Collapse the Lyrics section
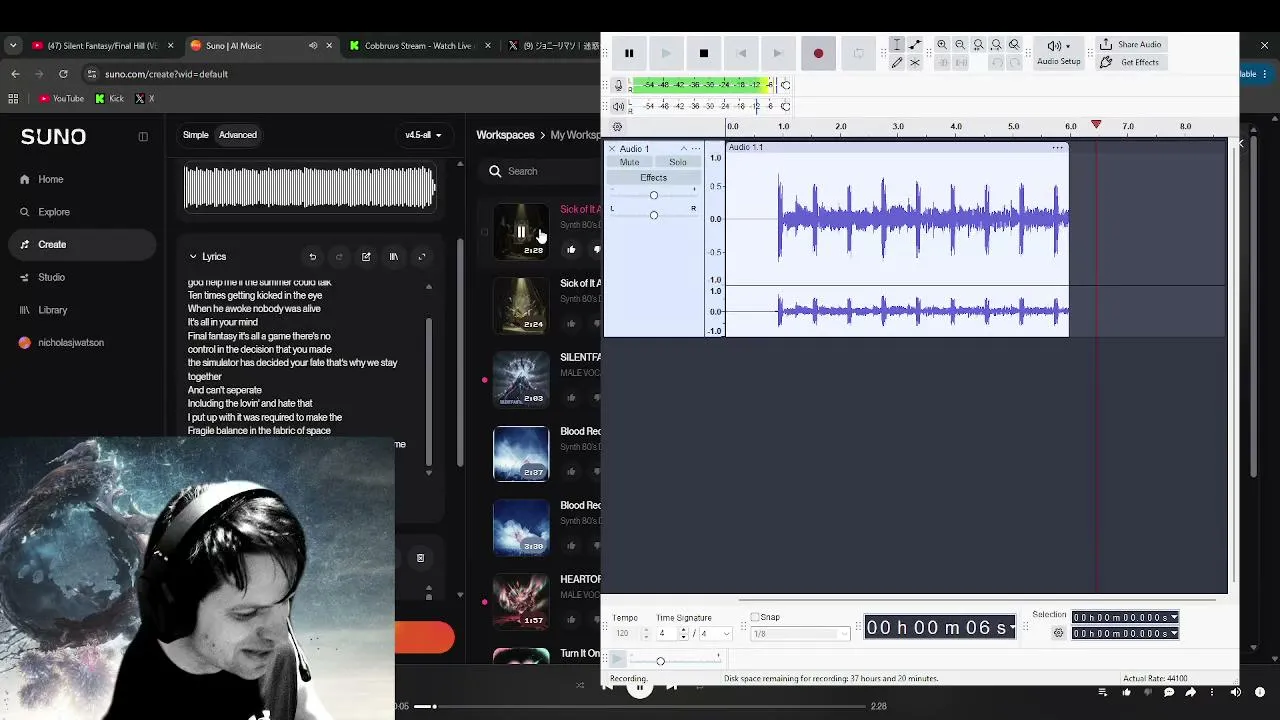The image size is (1280, 720). coord(193,257)
